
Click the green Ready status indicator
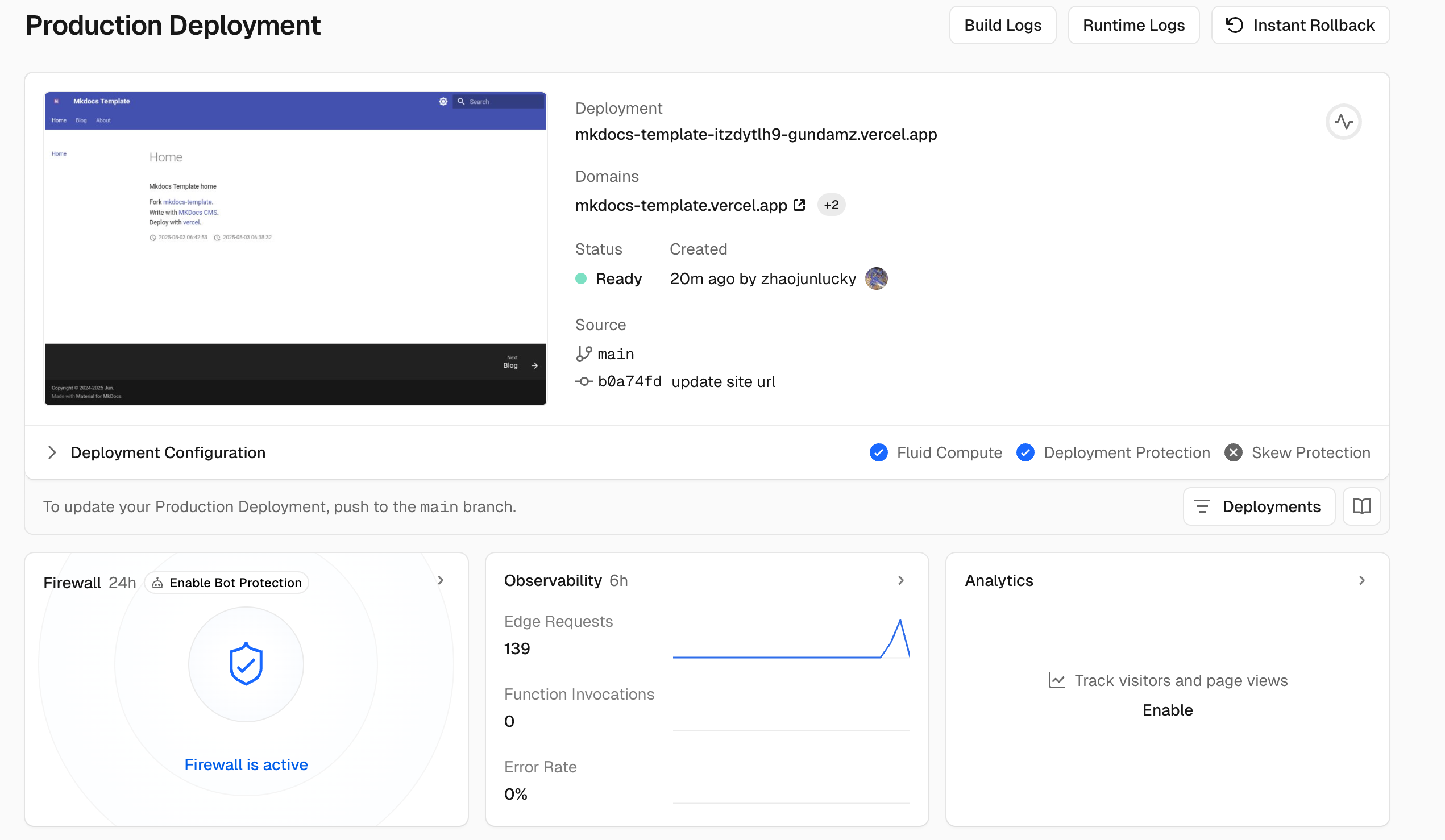point(581,278)
